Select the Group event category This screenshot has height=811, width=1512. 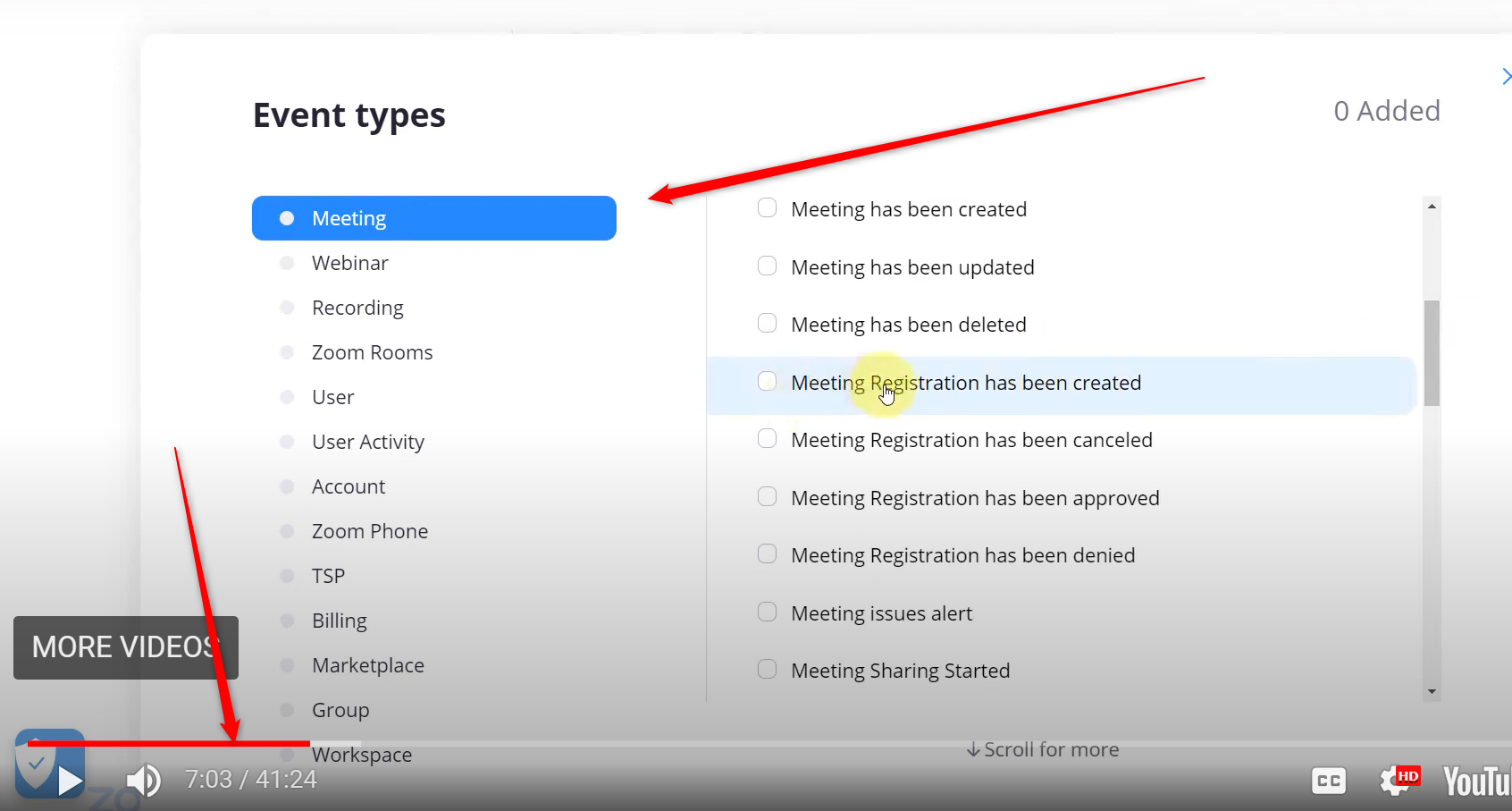tap(340, 710)
